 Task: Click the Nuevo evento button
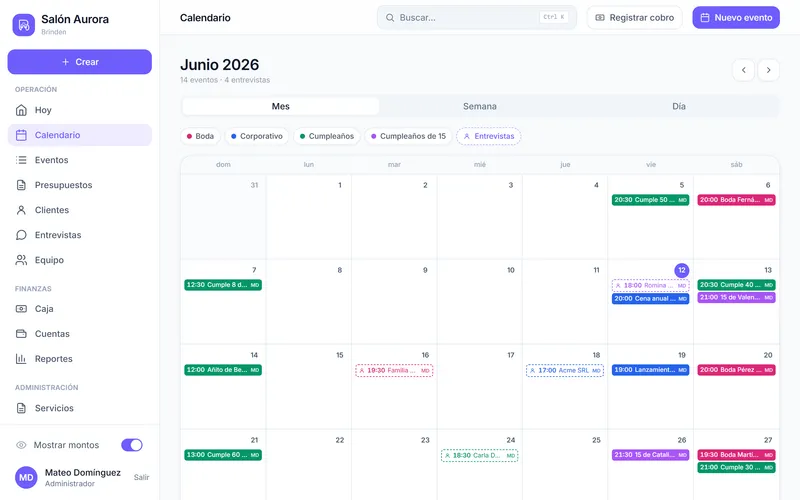(736, 18)
